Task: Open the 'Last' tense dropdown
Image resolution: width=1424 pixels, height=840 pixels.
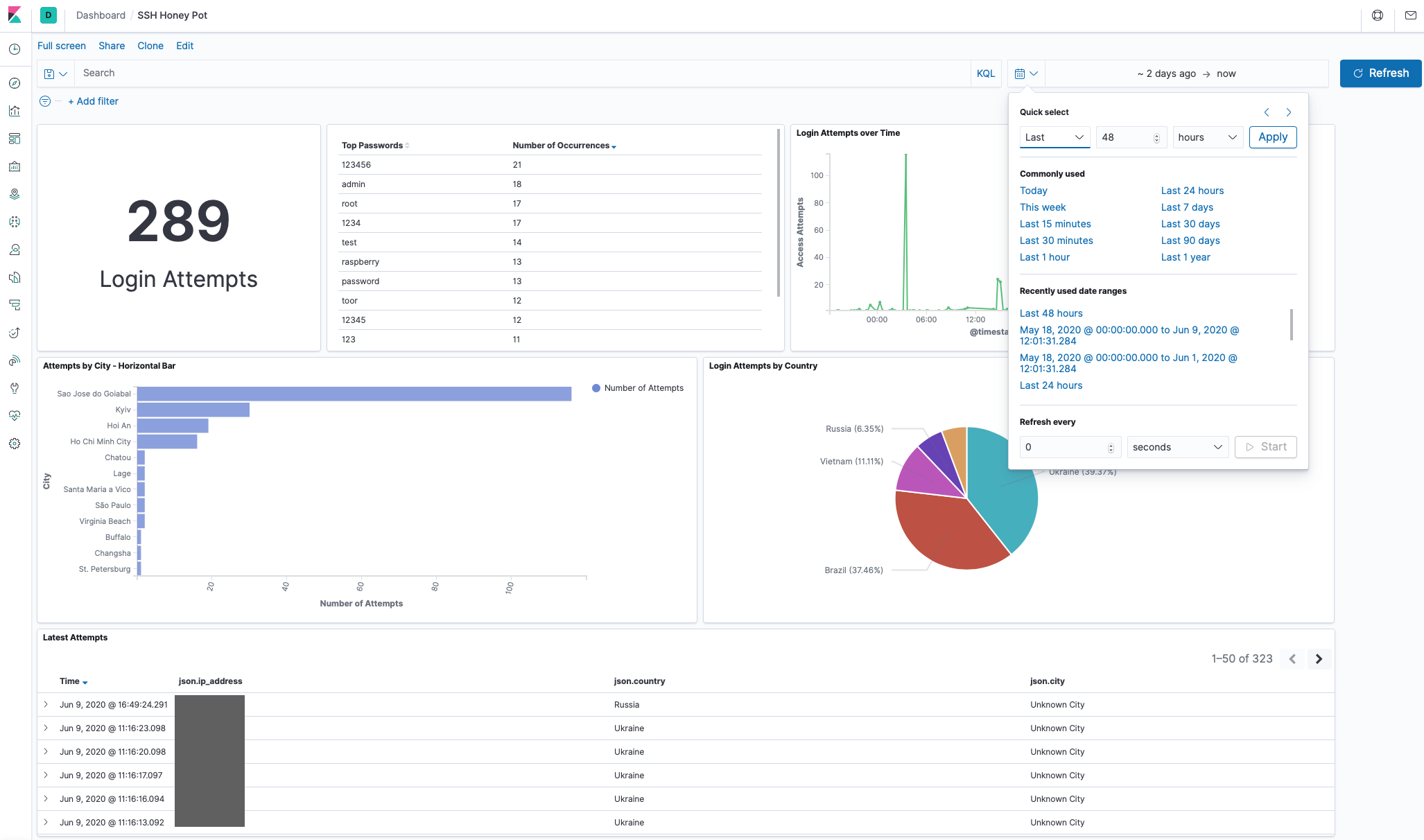Action: coord(1054,137)
